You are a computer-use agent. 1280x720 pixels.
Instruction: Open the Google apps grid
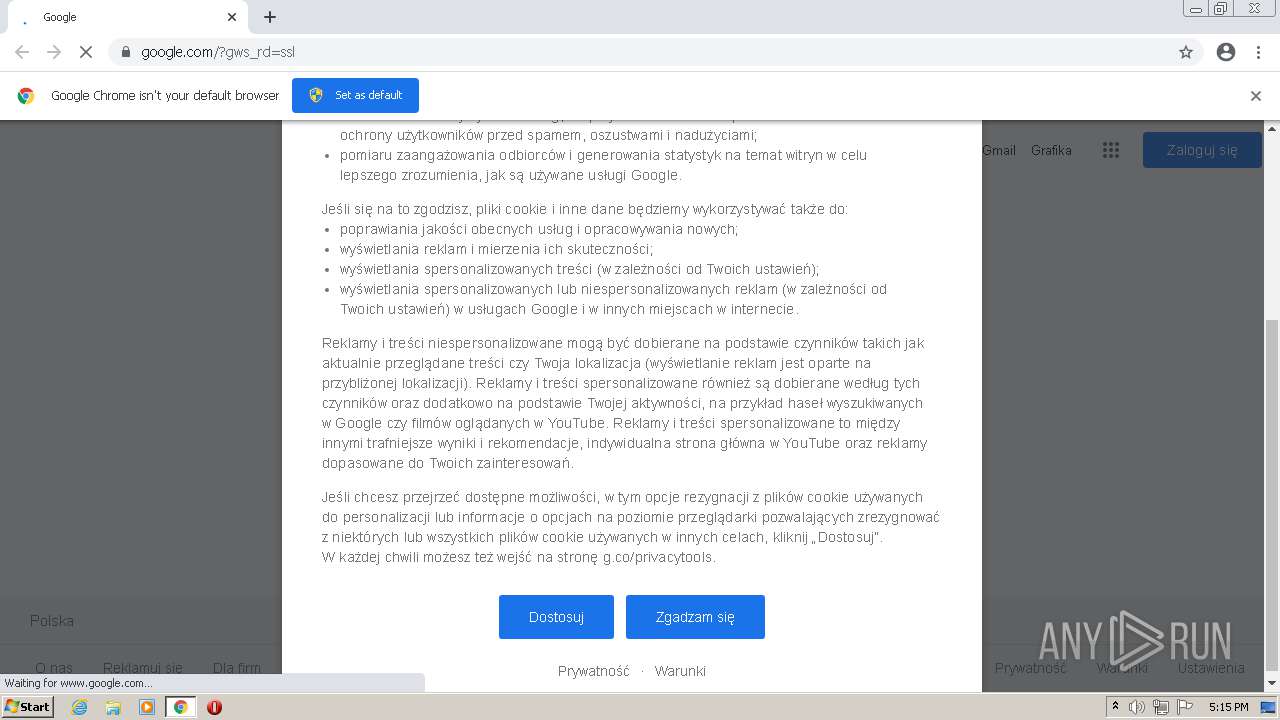pos(1111,150)
